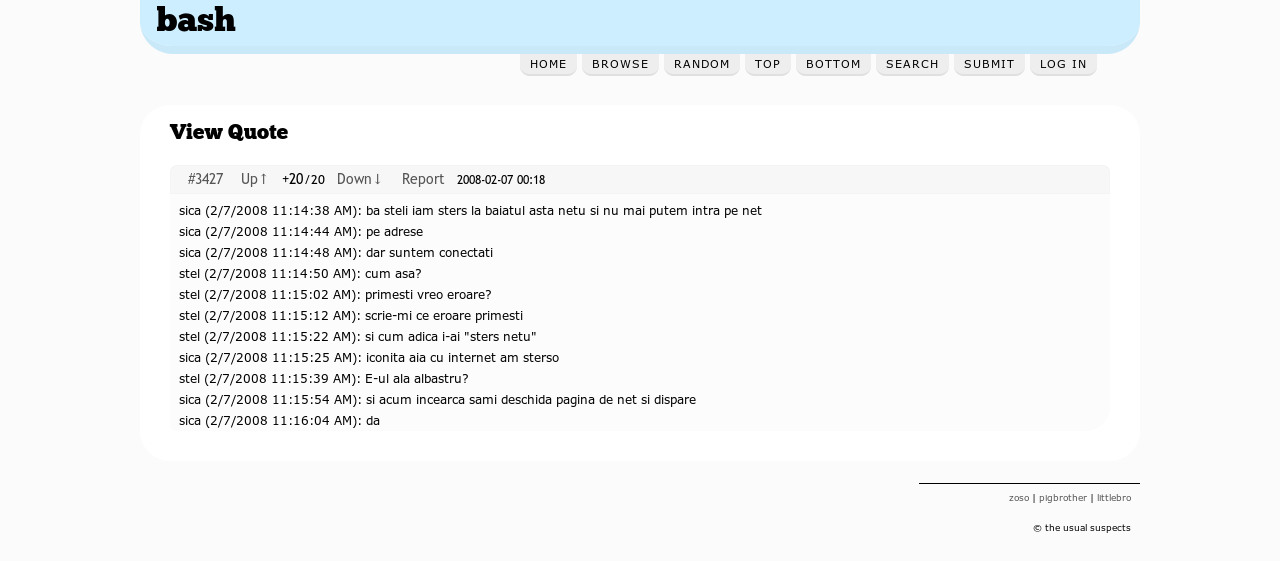The height and width of the screenshot is (561, 1280).
Task: Click the line "E-ul ala albastru?"
Action: 324,379
